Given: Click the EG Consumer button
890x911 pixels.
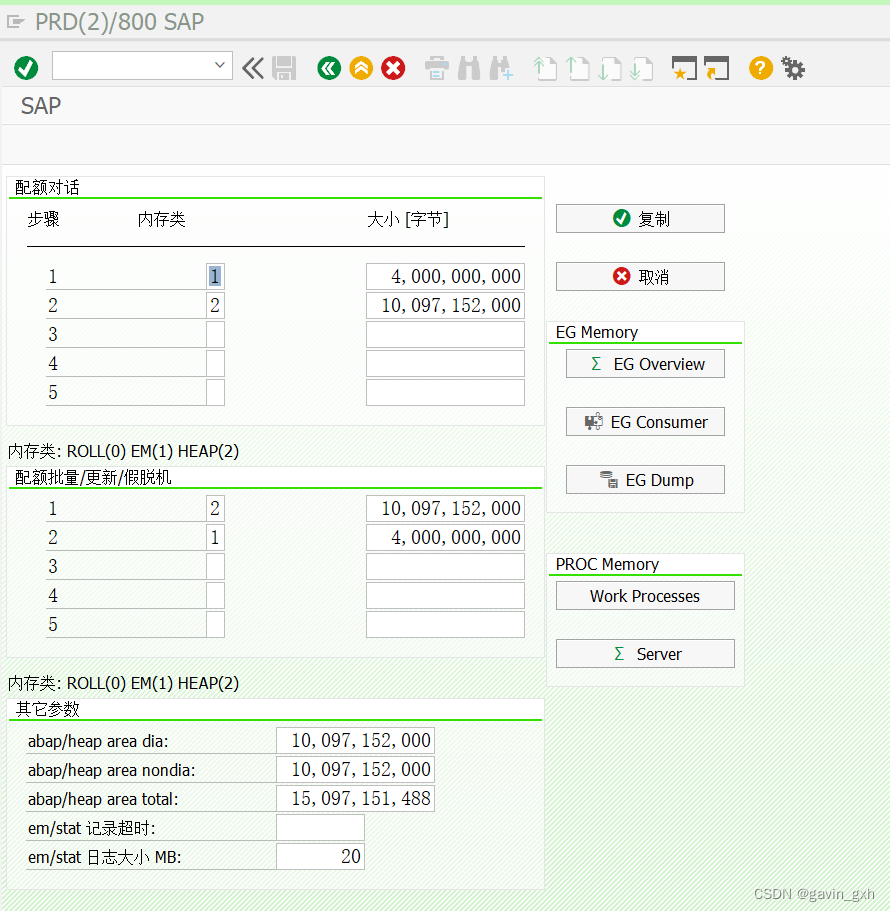Looking at the screenshot, I should click(644, 421).
